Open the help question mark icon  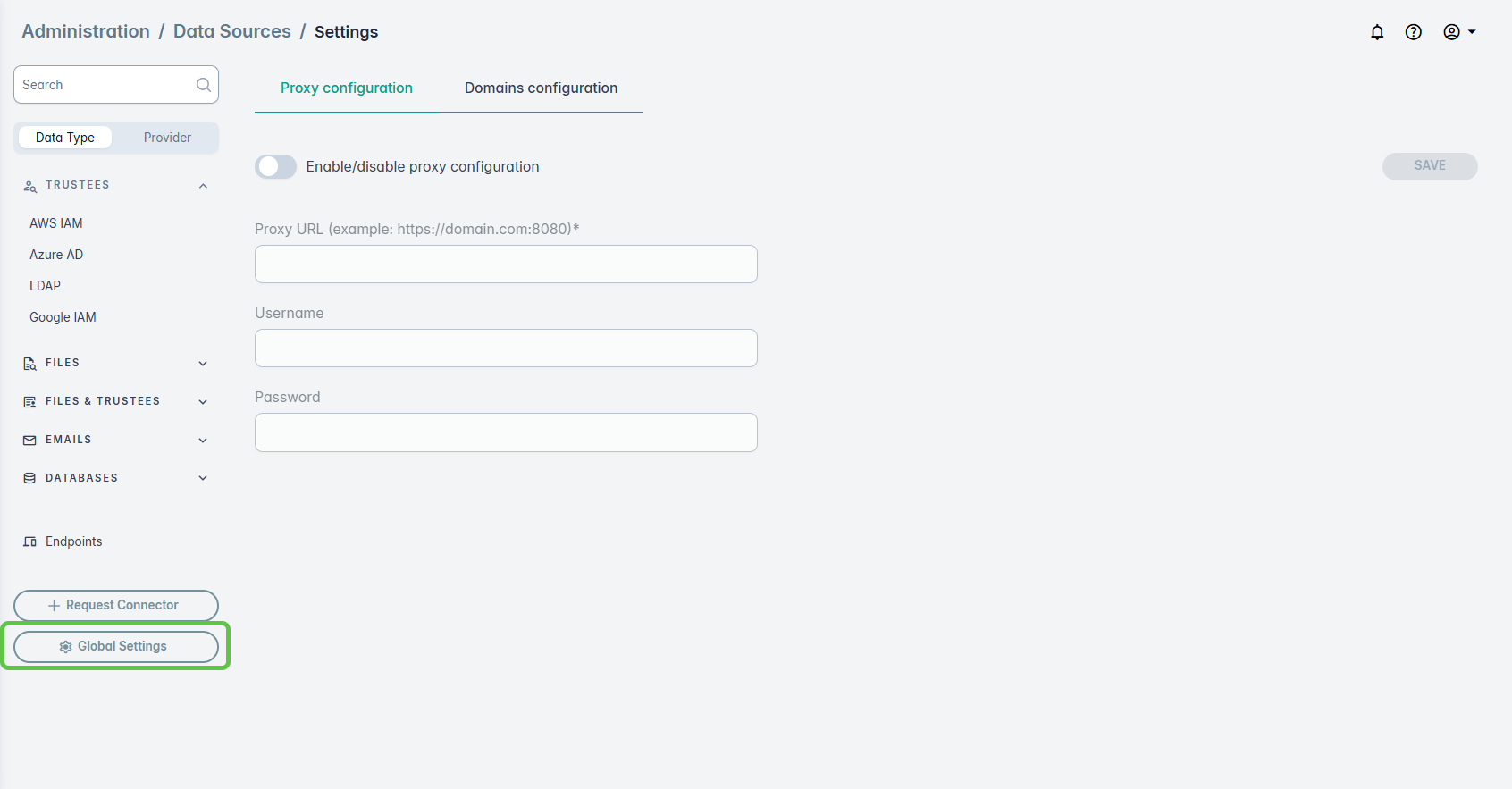tap(1413, 32)
